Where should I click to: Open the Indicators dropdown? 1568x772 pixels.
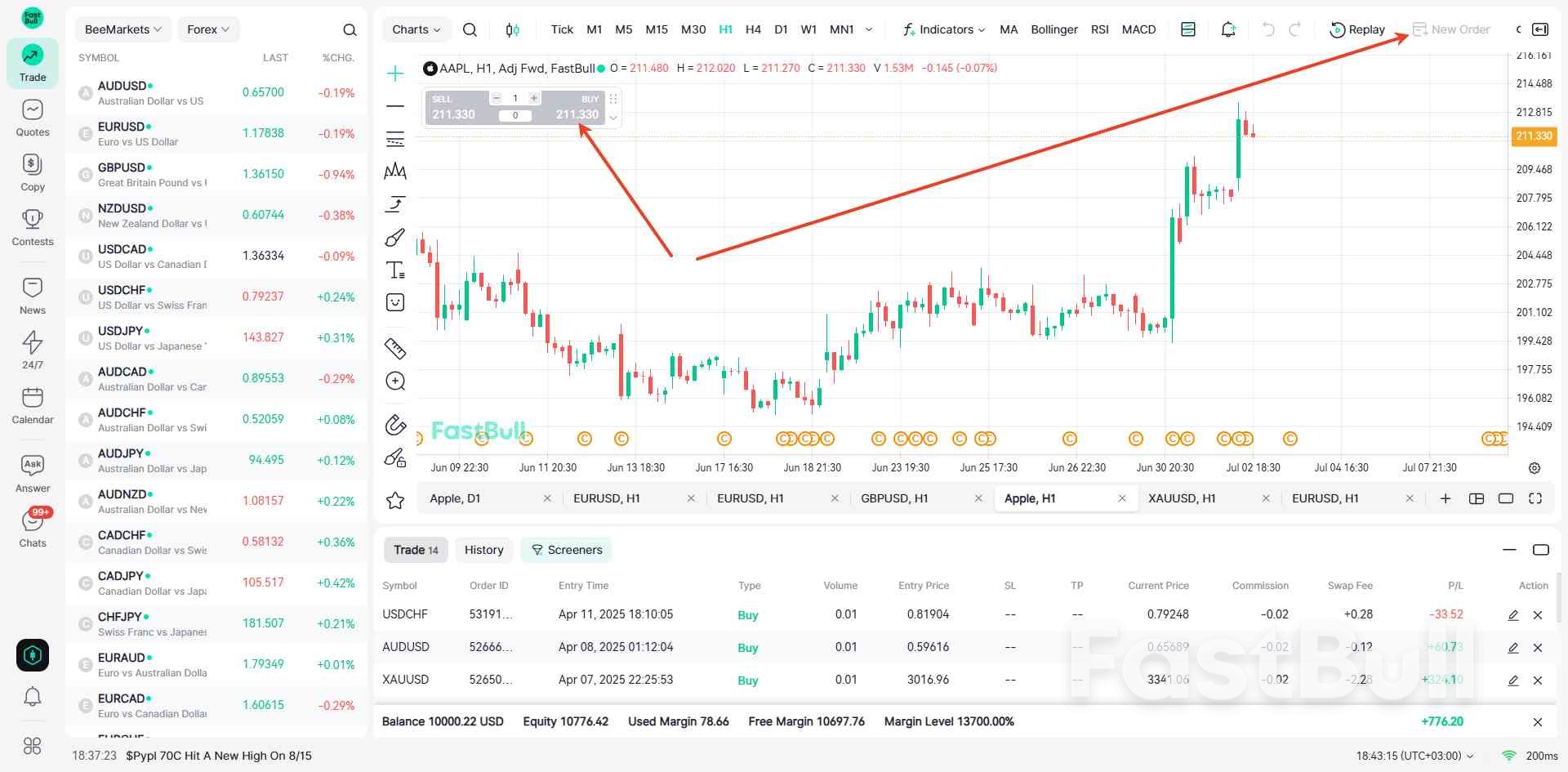pos(943,29)
